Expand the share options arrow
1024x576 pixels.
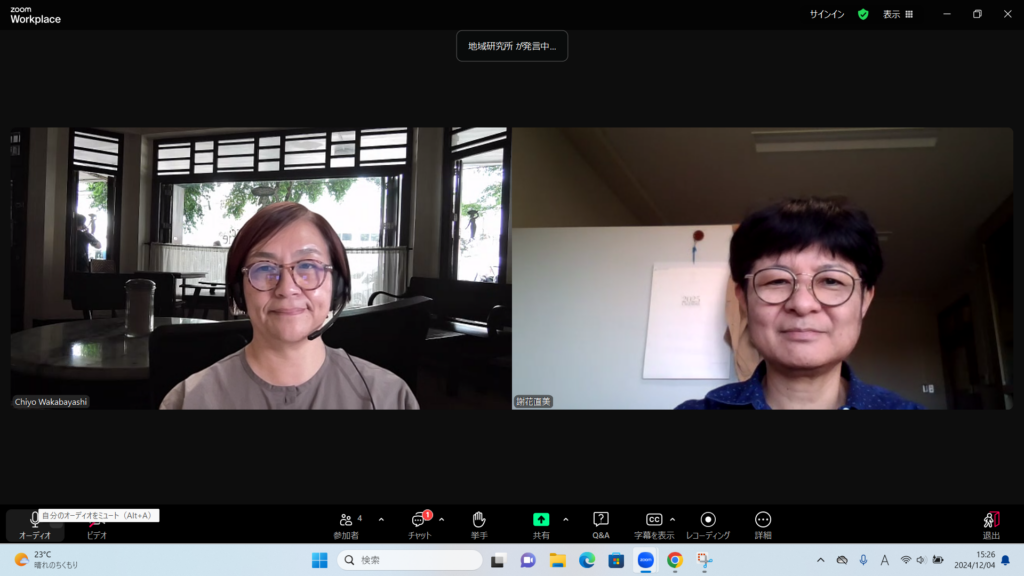(x=566, y=520)
